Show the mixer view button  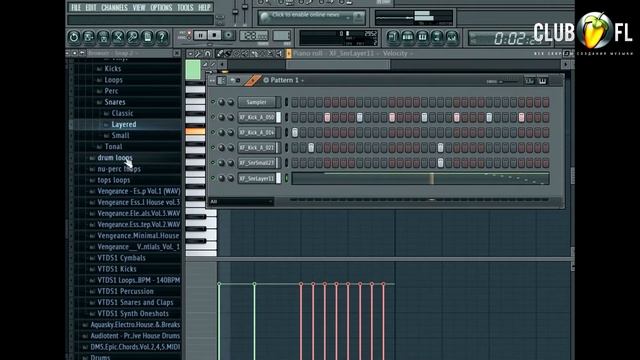point(452,37)
